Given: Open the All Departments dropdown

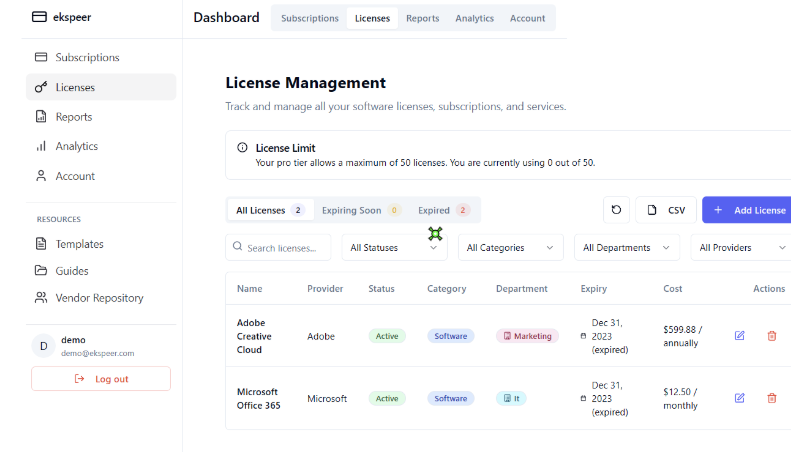Looking at the screenshot, I should 626,247.
